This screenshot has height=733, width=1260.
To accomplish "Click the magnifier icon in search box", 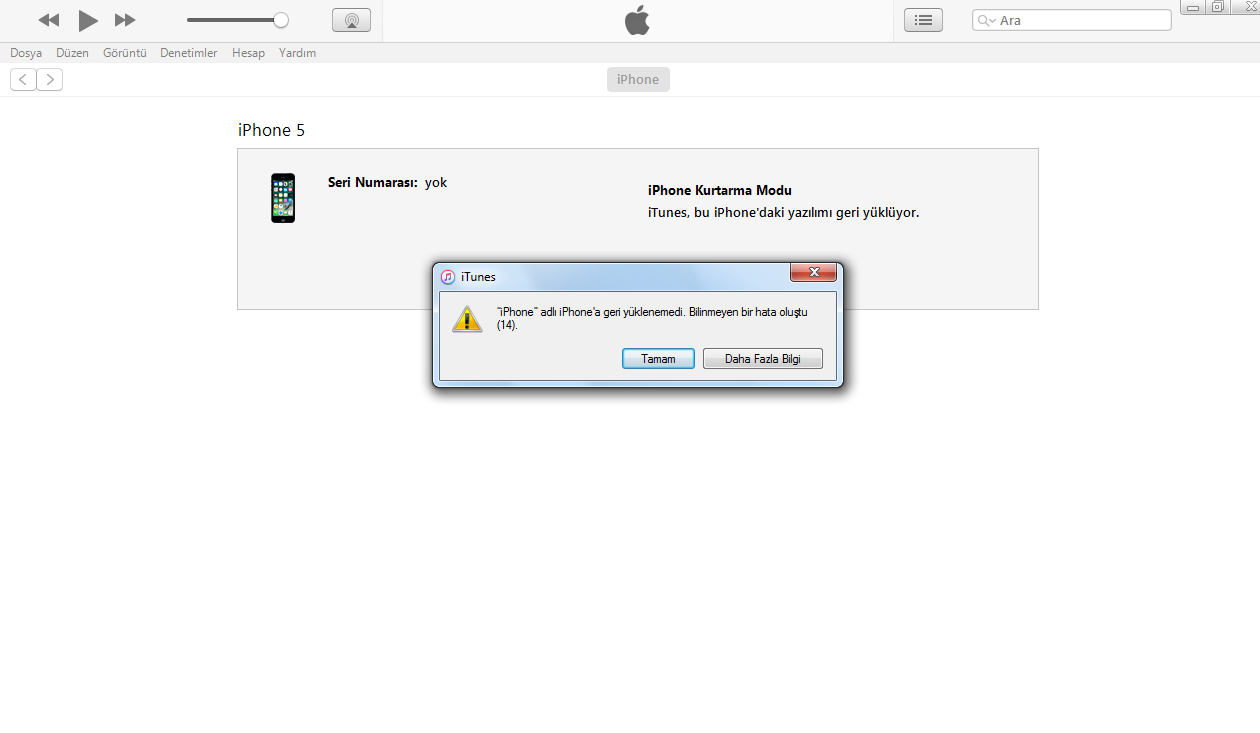I will [986, 20].
